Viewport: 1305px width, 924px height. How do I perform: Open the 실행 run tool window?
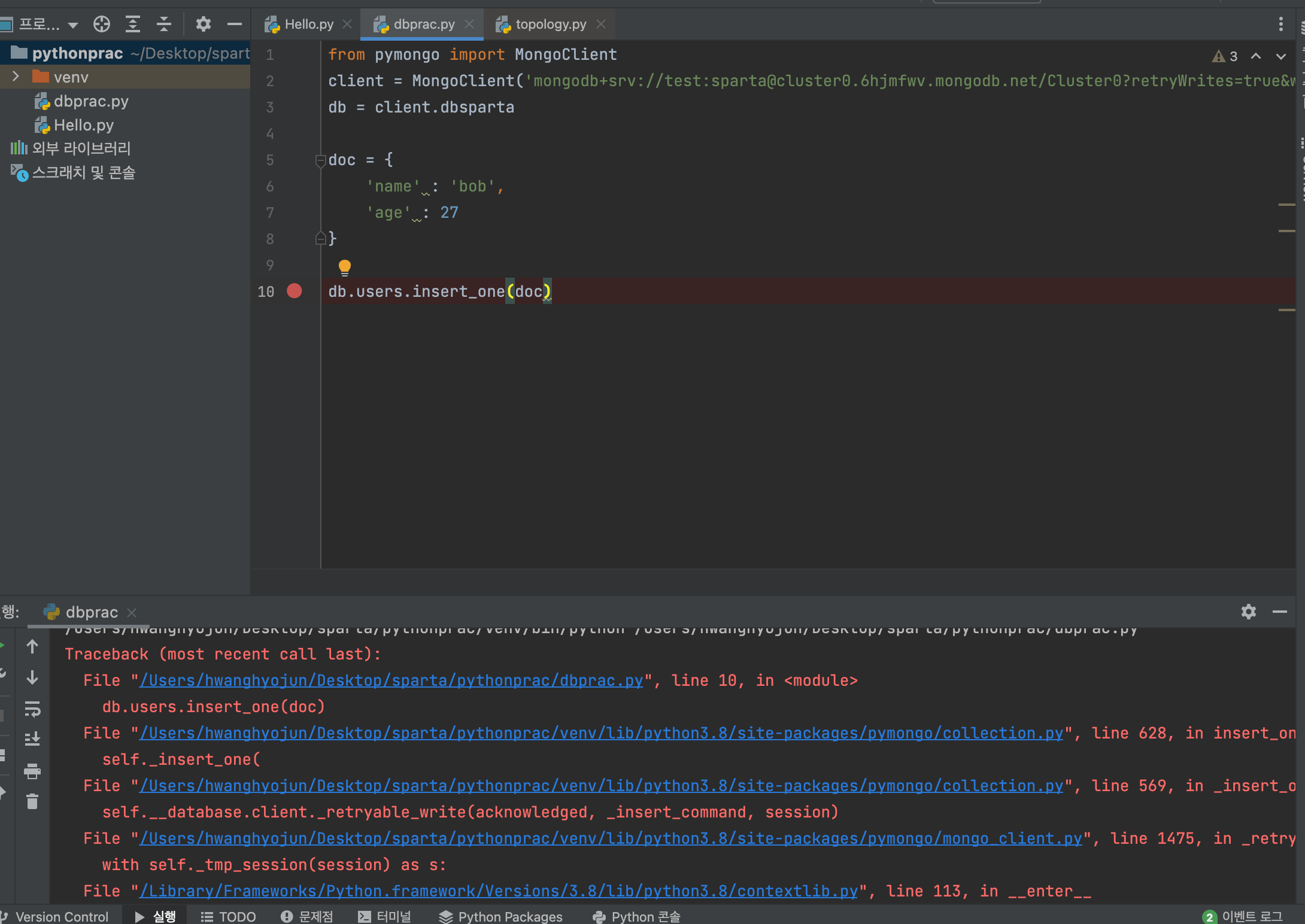tap(155, 916)
